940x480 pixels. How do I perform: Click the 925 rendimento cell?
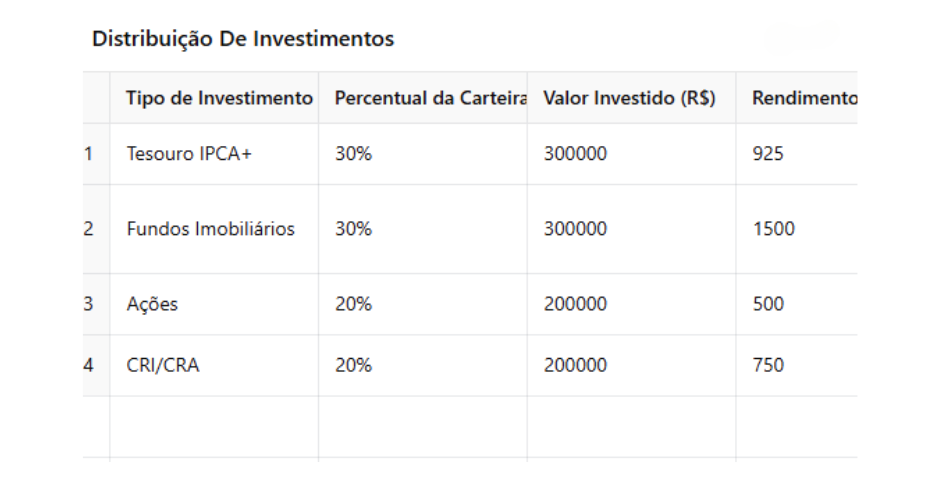768,154
